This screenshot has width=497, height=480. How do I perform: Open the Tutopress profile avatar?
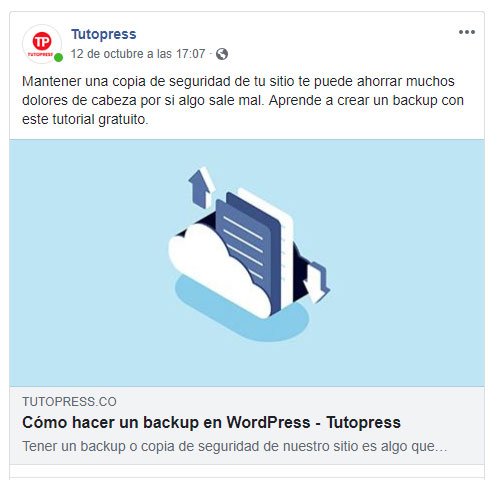click(x=42, y=44)
